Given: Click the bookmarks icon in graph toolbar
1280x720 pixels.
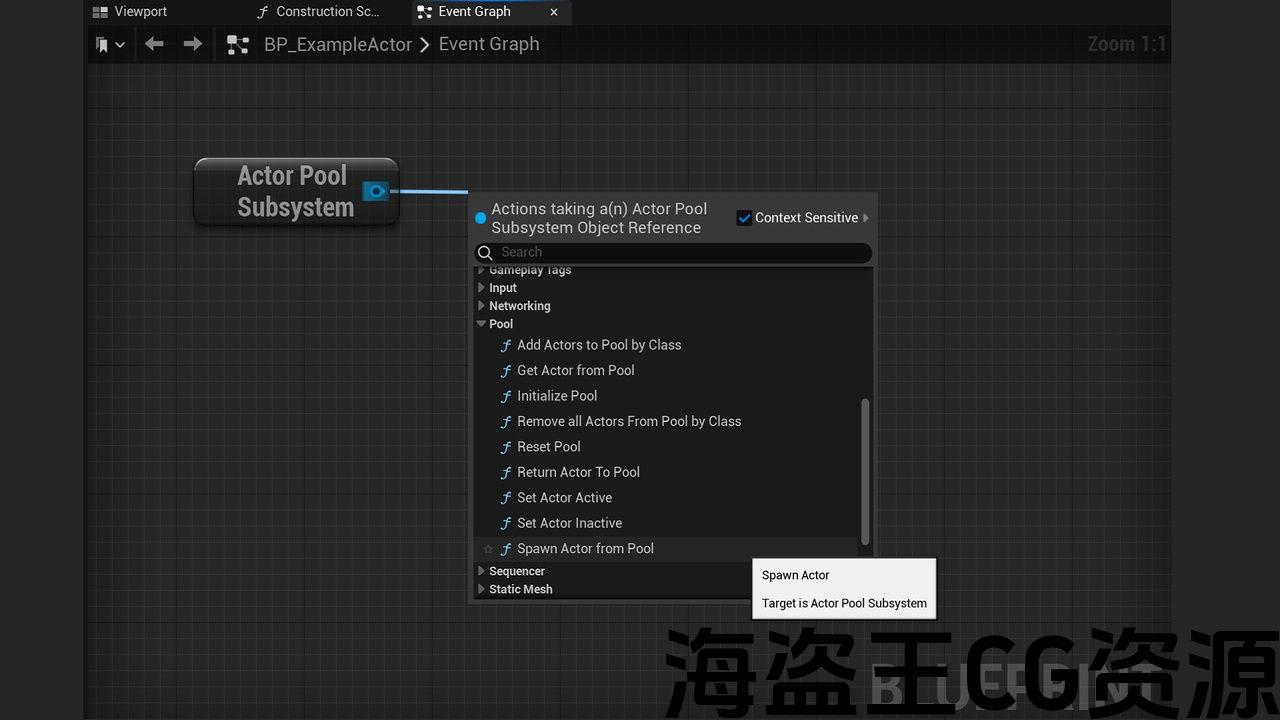Looking at the screenshot, I should tap(103, 44).
